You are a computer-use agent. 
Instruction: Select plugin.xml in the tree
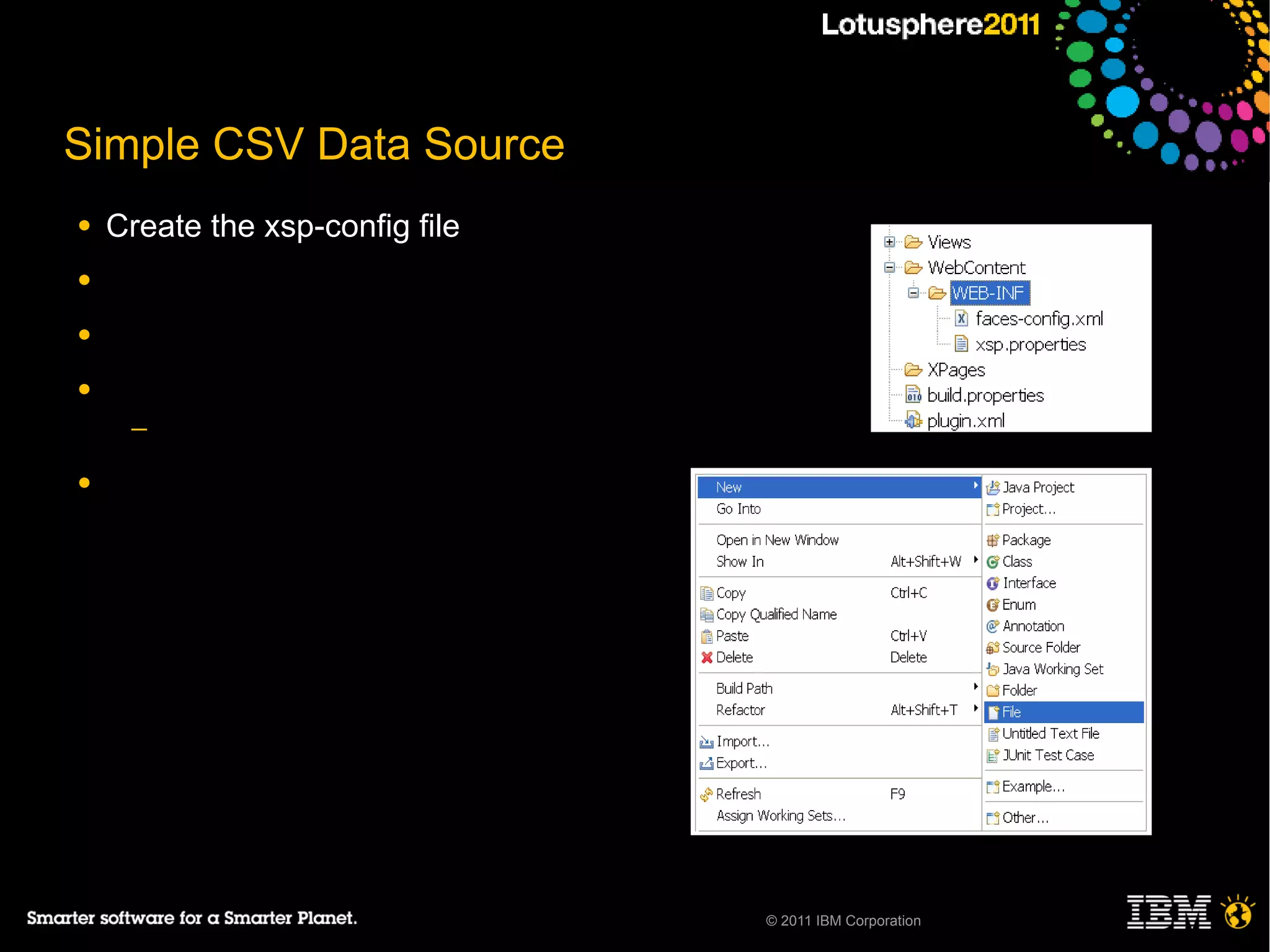tap(966, 421)
